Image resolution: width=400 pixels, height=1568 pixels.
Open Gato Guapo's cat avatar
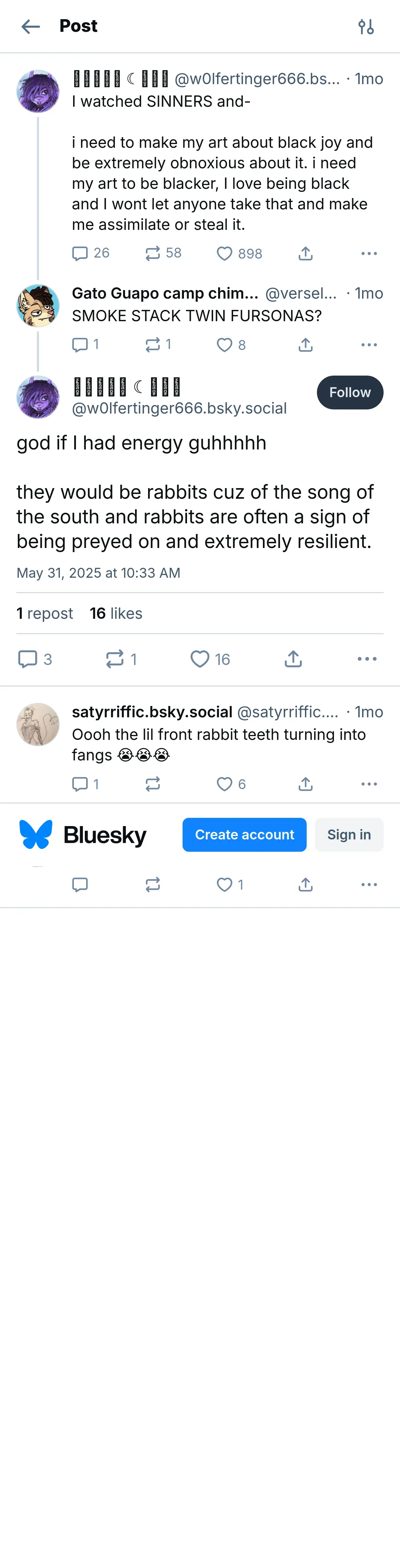click(x=38, y=305)
